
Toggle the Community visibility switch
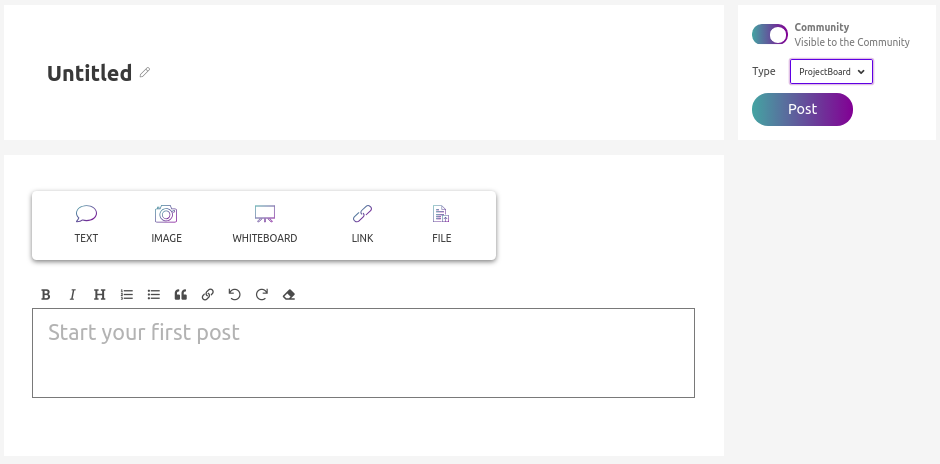click(770, 34)
